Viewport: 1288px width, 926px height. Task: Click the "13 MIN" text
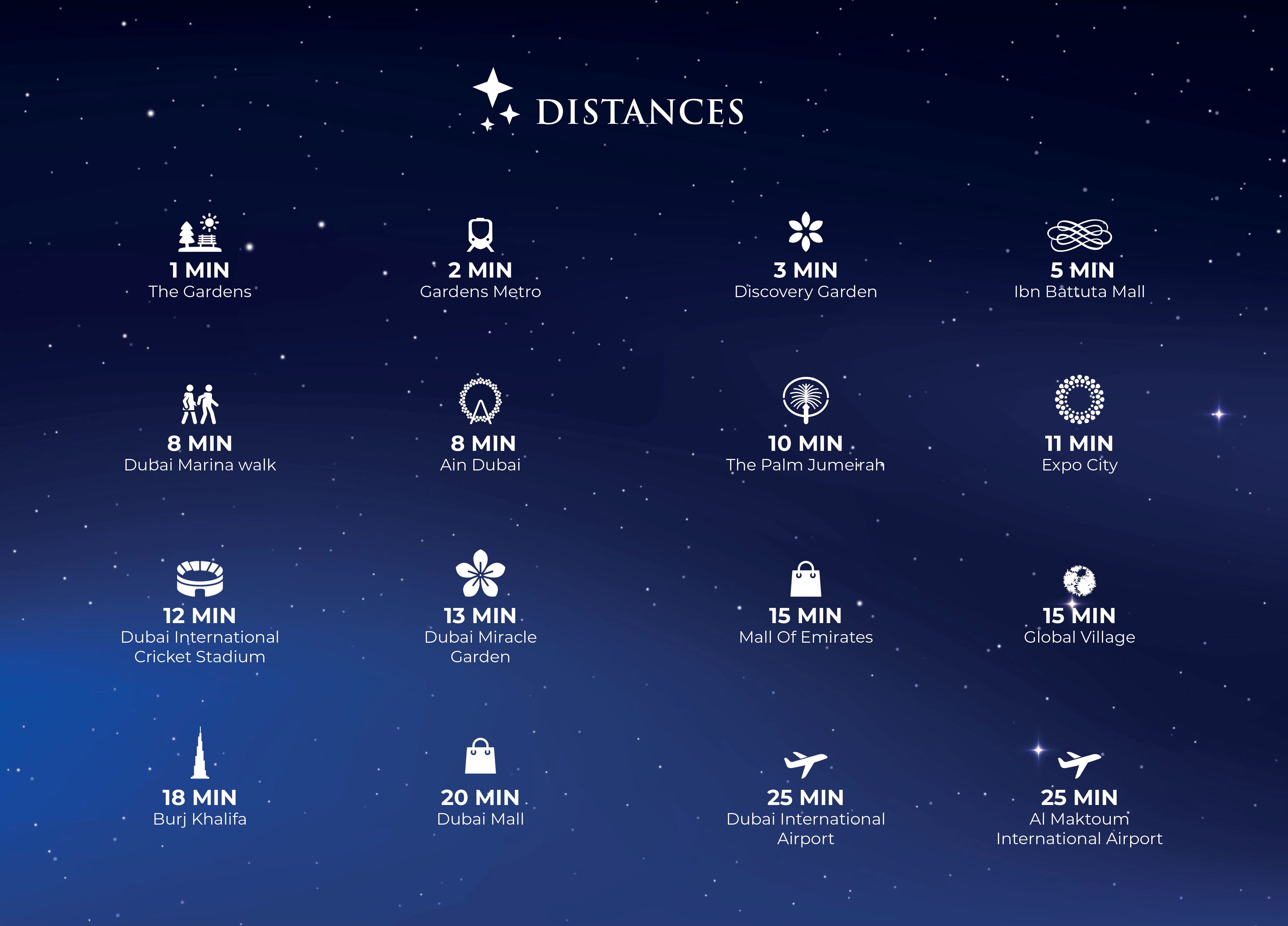[x=480, y=616]
